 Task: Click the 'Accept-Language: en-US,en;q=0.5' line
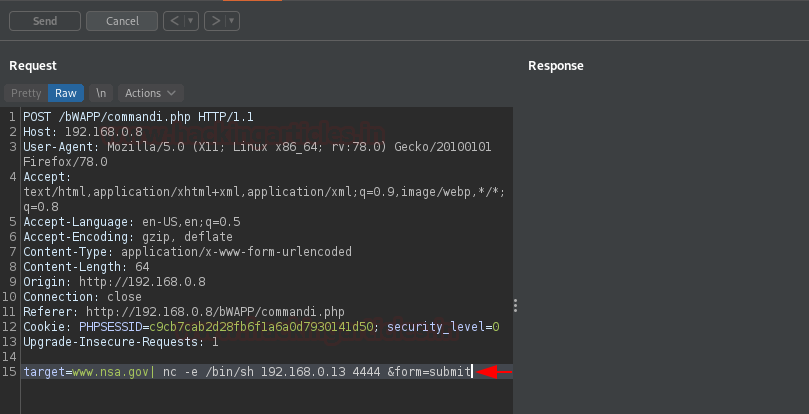[132, 222]
